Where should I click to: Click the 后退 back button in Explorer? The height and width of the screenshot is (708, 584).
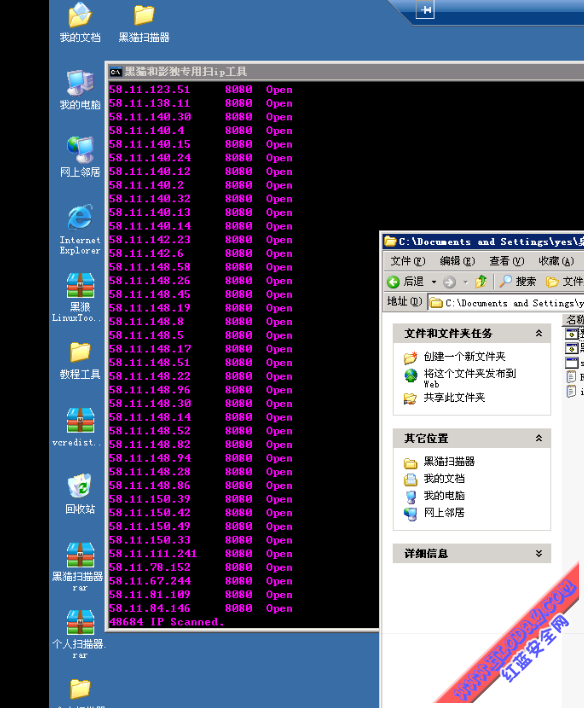click(405, 282)
